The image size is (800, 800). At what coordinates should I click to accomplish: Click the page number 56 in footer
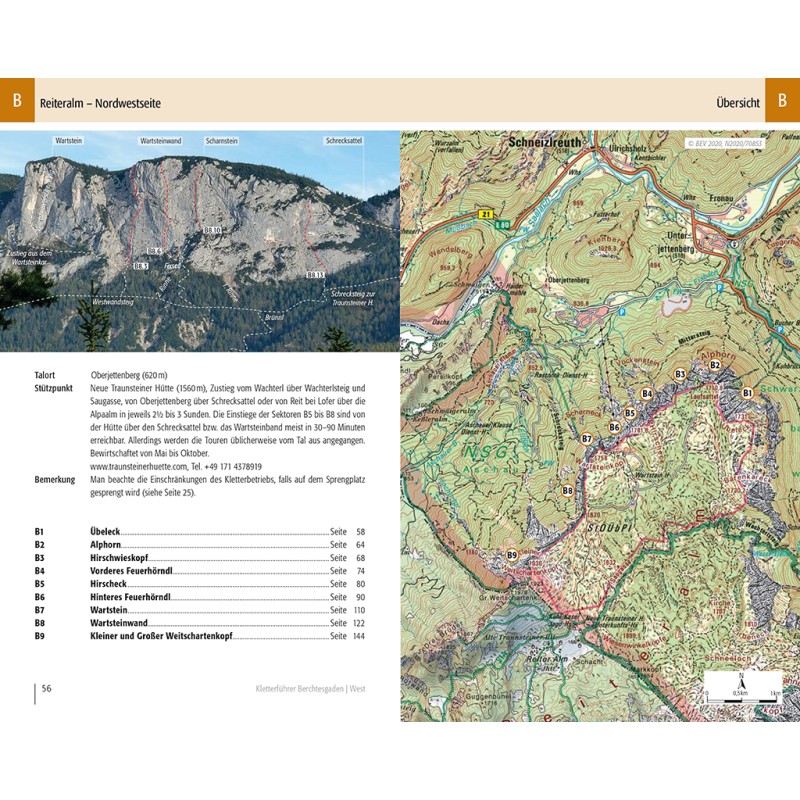click(46, 688)
